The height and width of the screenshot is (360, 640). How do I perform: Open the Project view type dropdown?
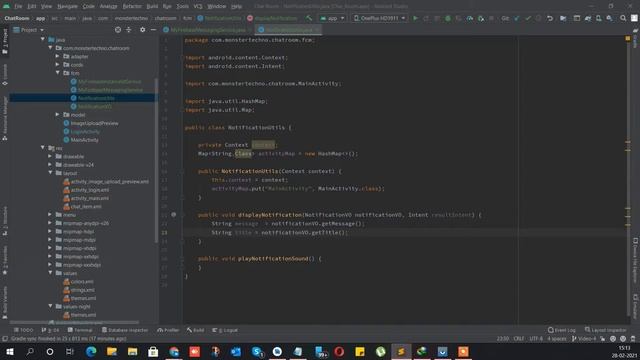tap(29, 30)
